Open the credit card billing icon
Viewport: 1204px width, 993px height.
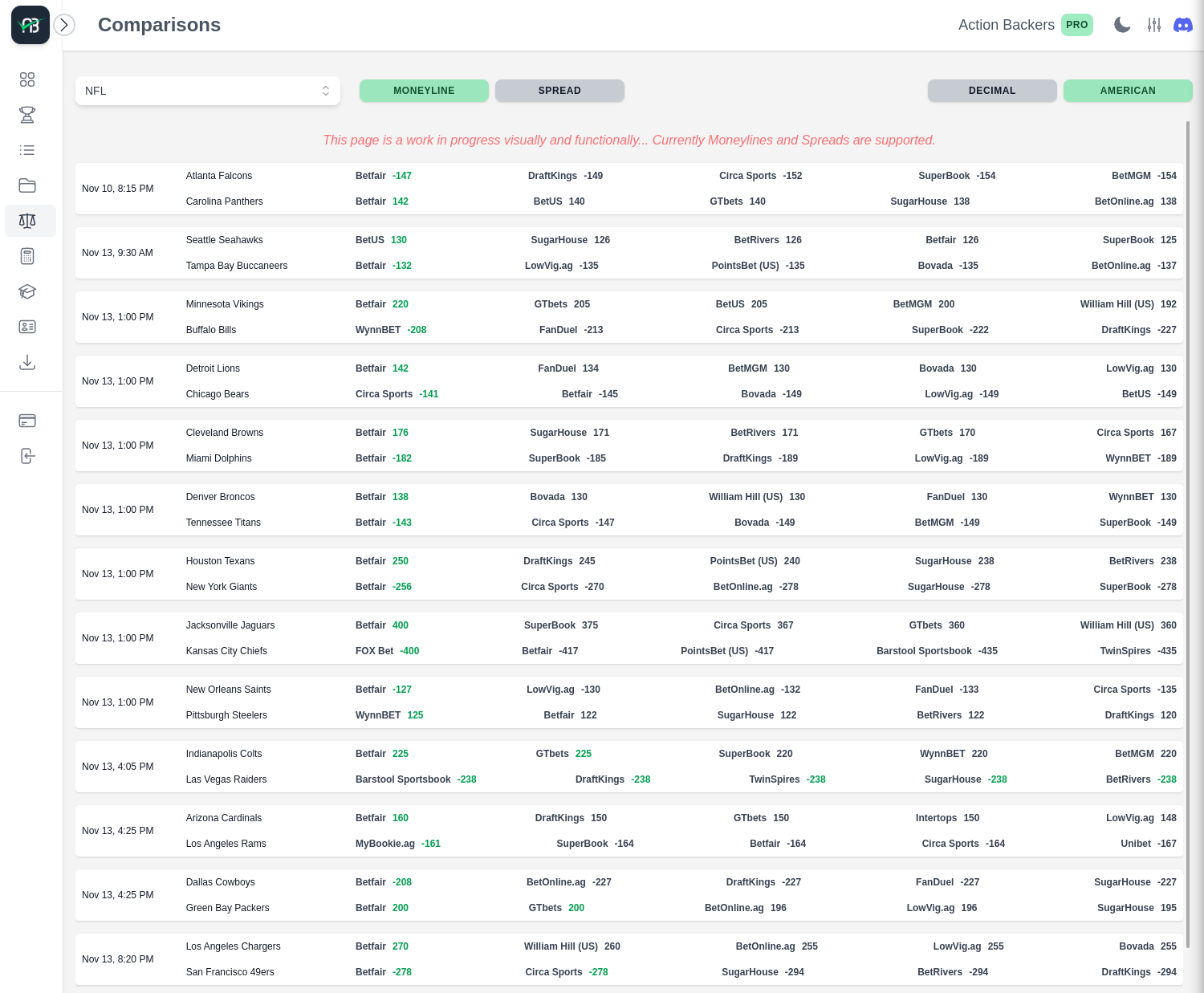(x=27, y=421)
